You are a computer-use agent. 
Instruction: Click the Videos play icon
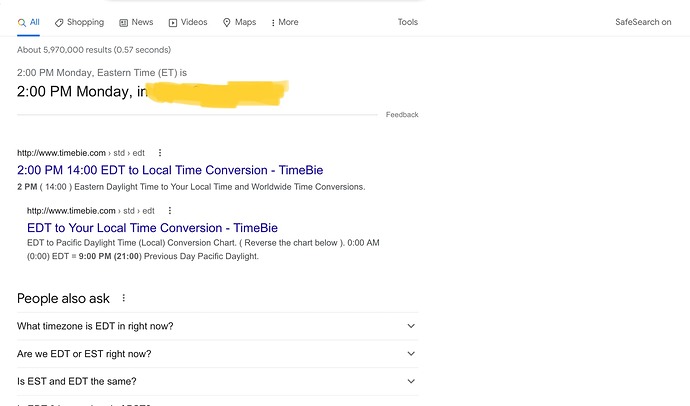pyautogui.click(x=173, y=22)
